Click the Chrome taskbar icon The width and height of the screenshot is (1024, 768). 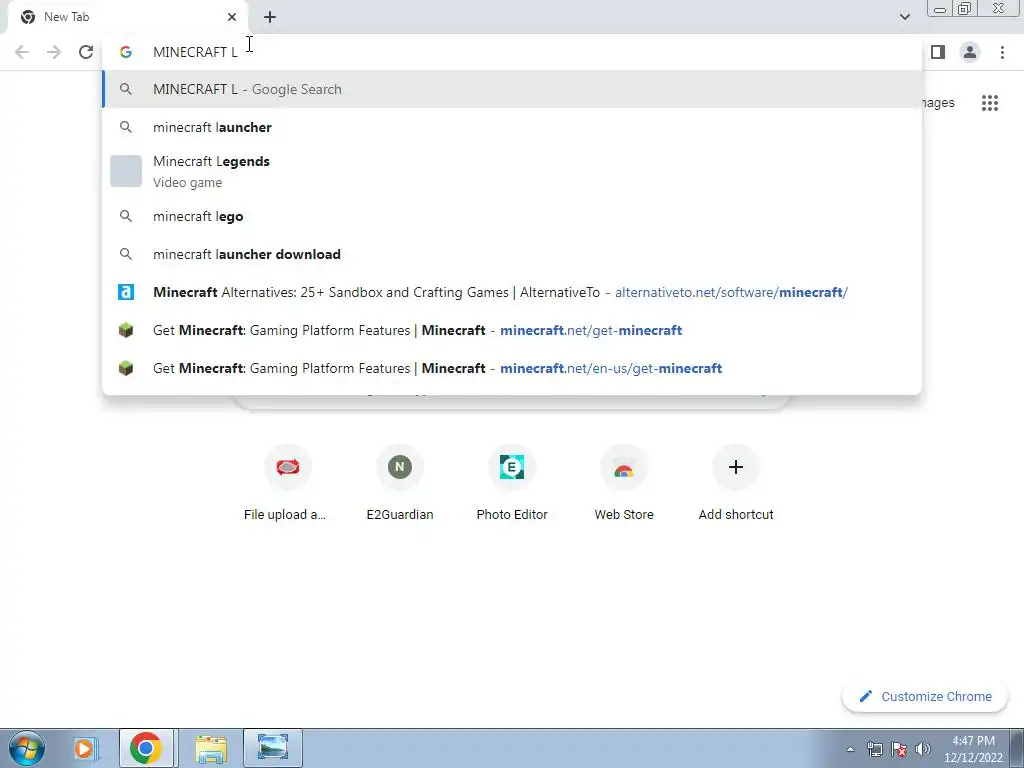[146, 748]
